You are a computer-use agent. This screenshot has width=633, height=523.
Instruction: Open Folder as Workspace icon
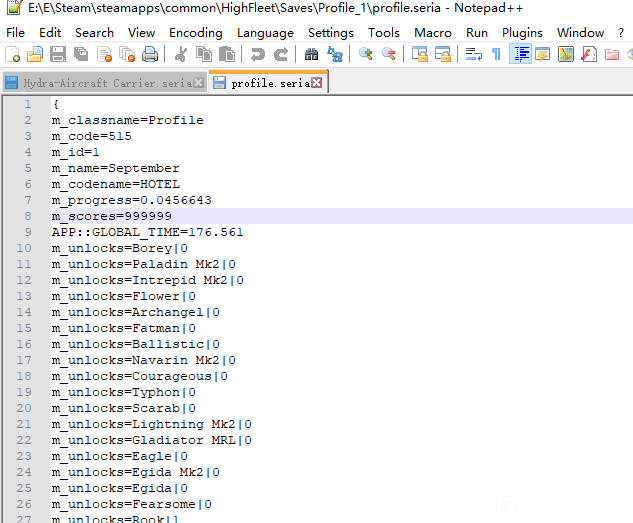pyautogui.click(x=612, y=54)
